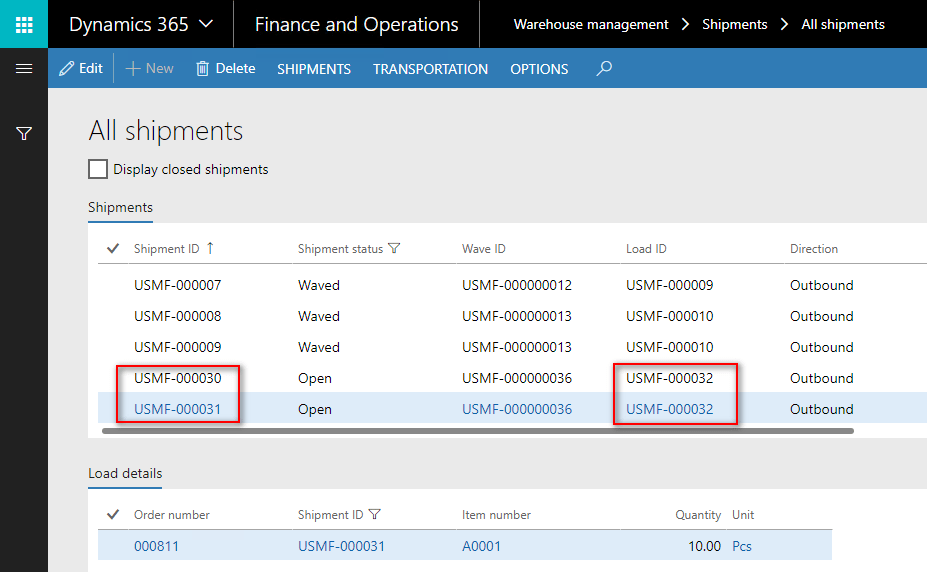Click Warehouse management breadcrumb
The image size is (927, 572).
tap(591, 24)
